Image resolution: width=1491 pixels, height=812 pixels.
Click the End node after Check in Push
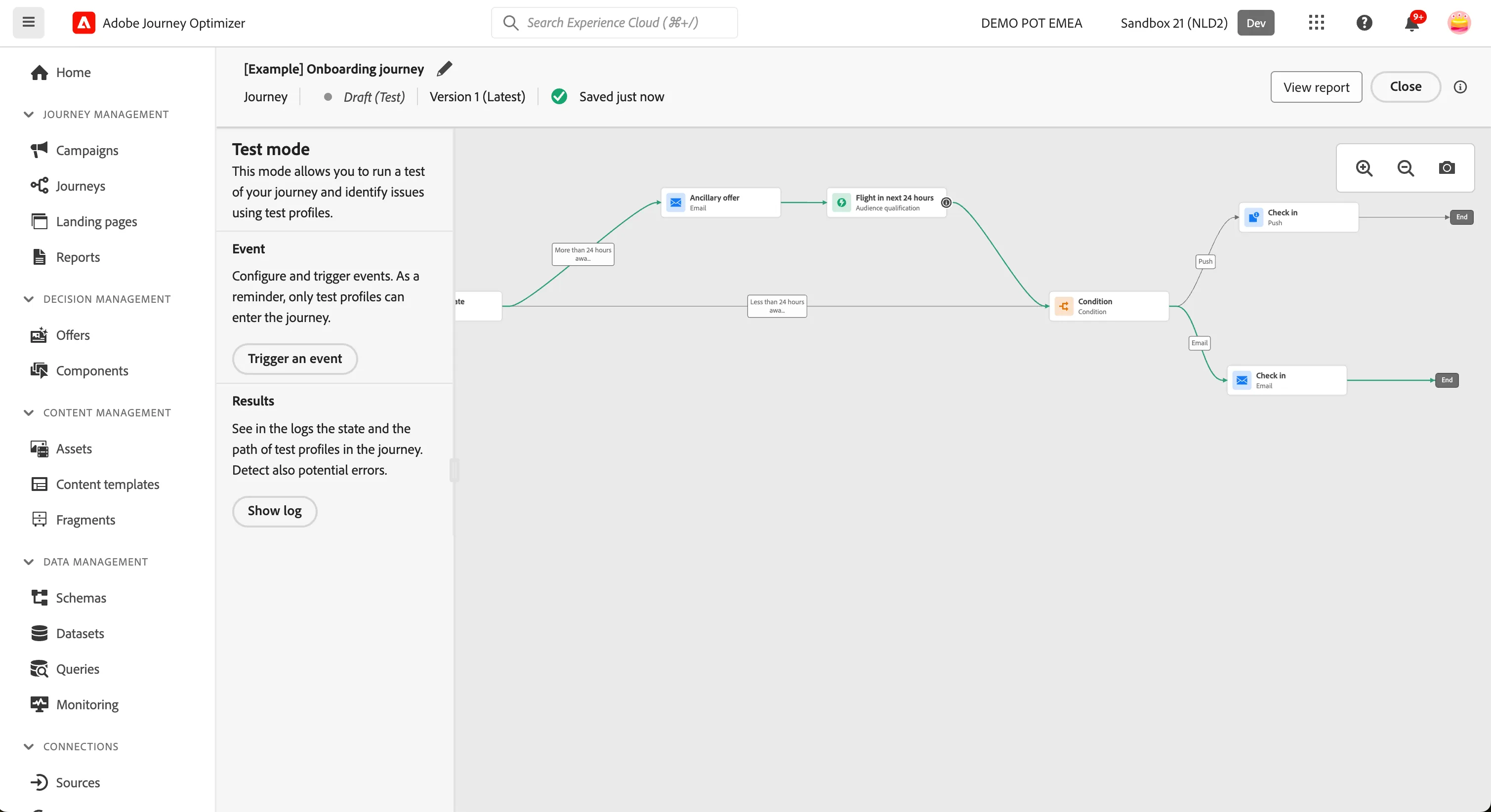coord(1461,217)
